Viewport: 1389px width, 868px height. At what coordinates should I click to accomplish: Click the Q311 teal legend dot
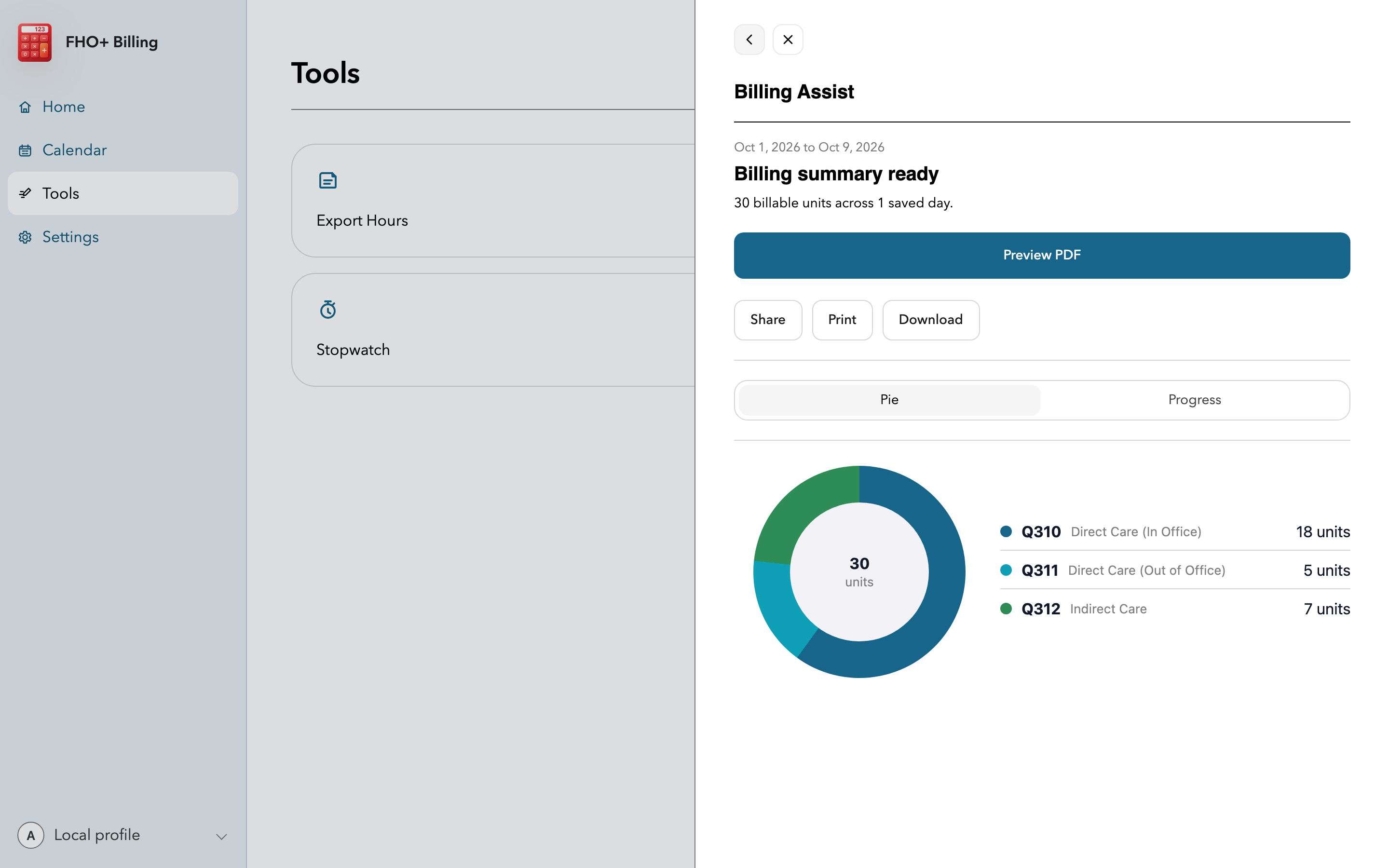[x=1006, y=570]
